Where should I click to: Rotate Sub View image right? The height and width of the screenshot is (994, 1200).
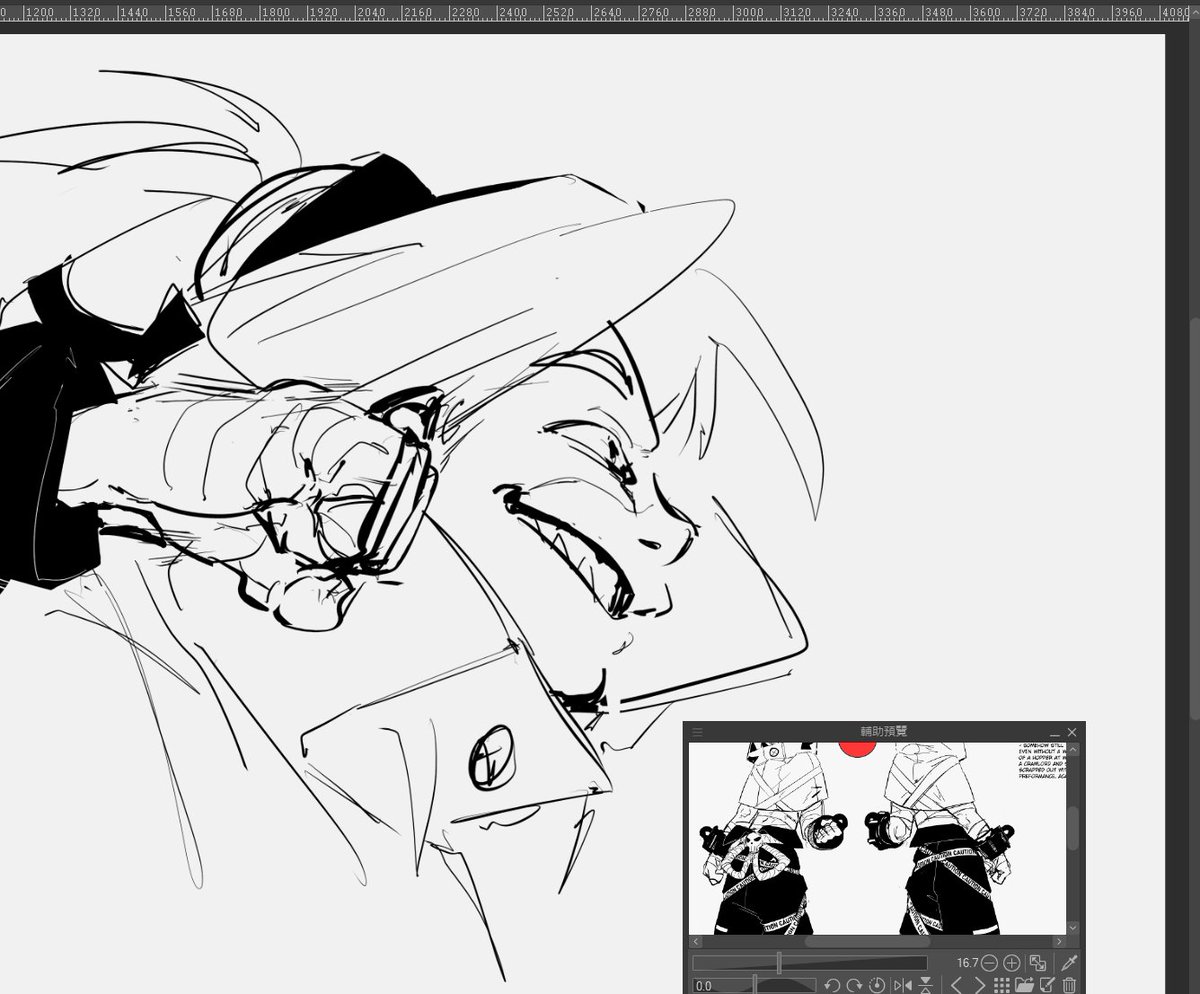(854, 985)
